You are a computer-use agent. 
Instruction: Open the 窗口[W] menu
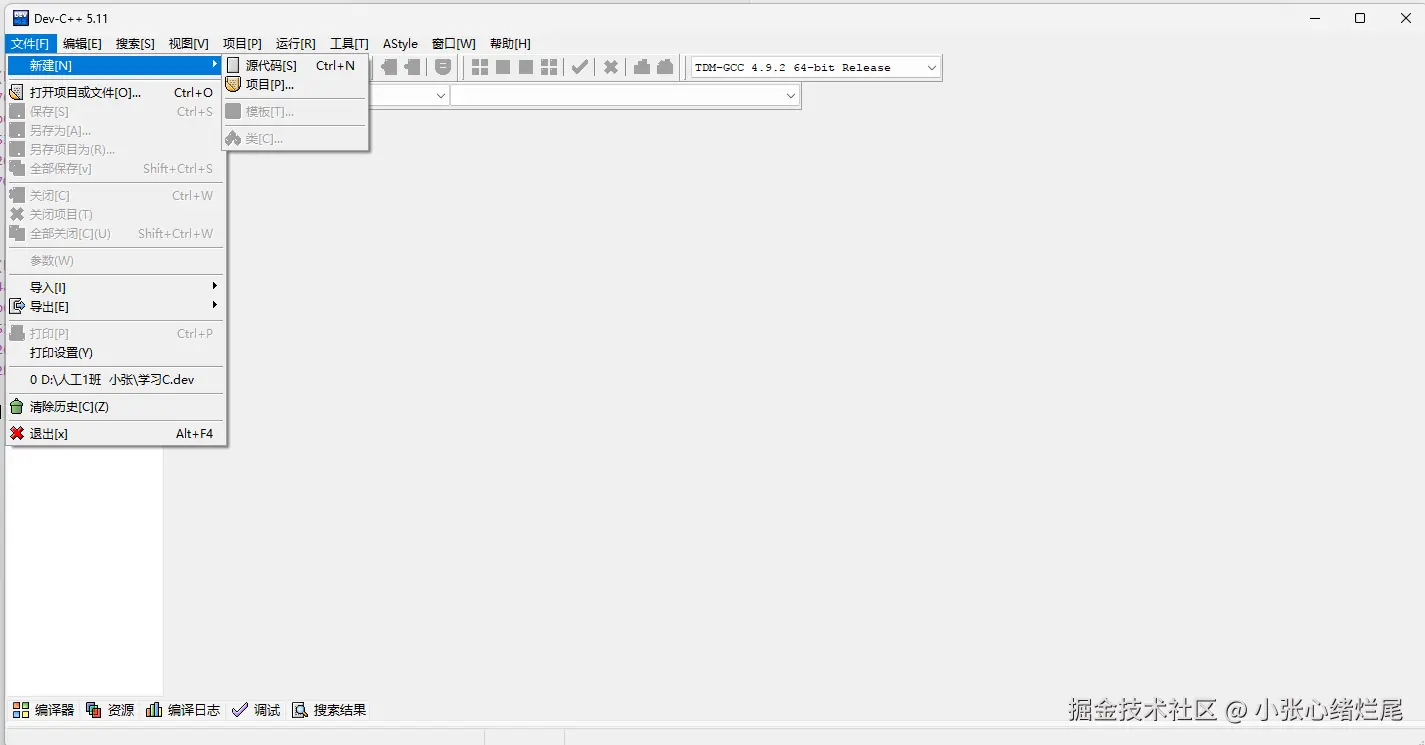[454, 44]
